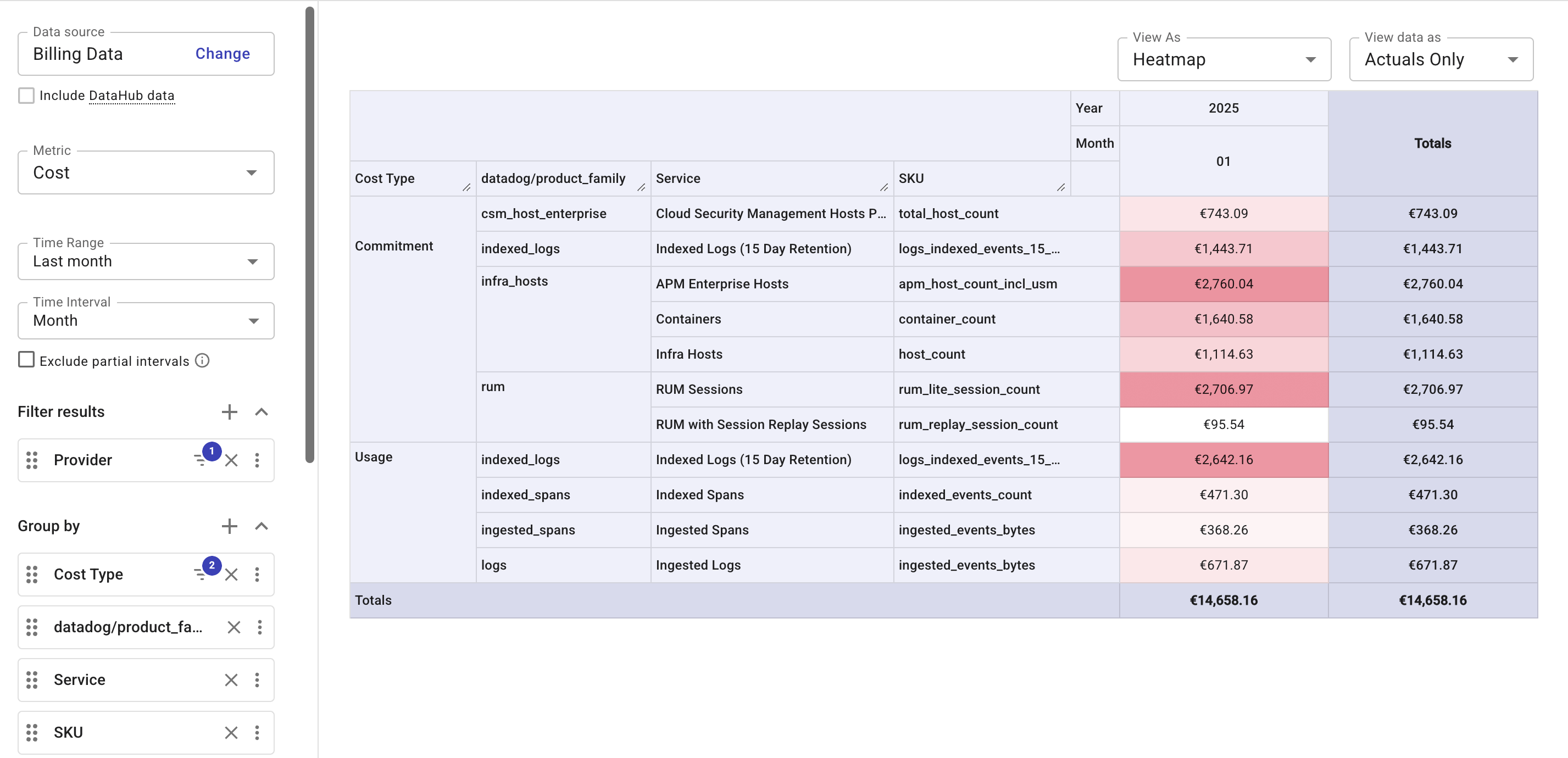This screenshot has width=1568, height=758.
Task: Check Exclude partial intervals
Action: (26, 360)
